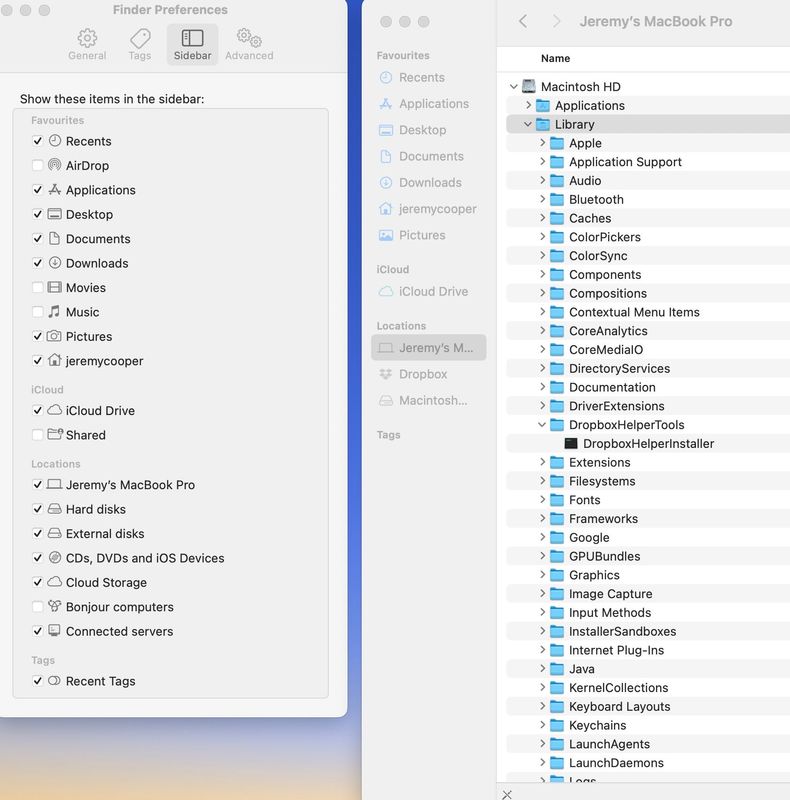Uncheck the Hard disks checkbox

(37, 509)
